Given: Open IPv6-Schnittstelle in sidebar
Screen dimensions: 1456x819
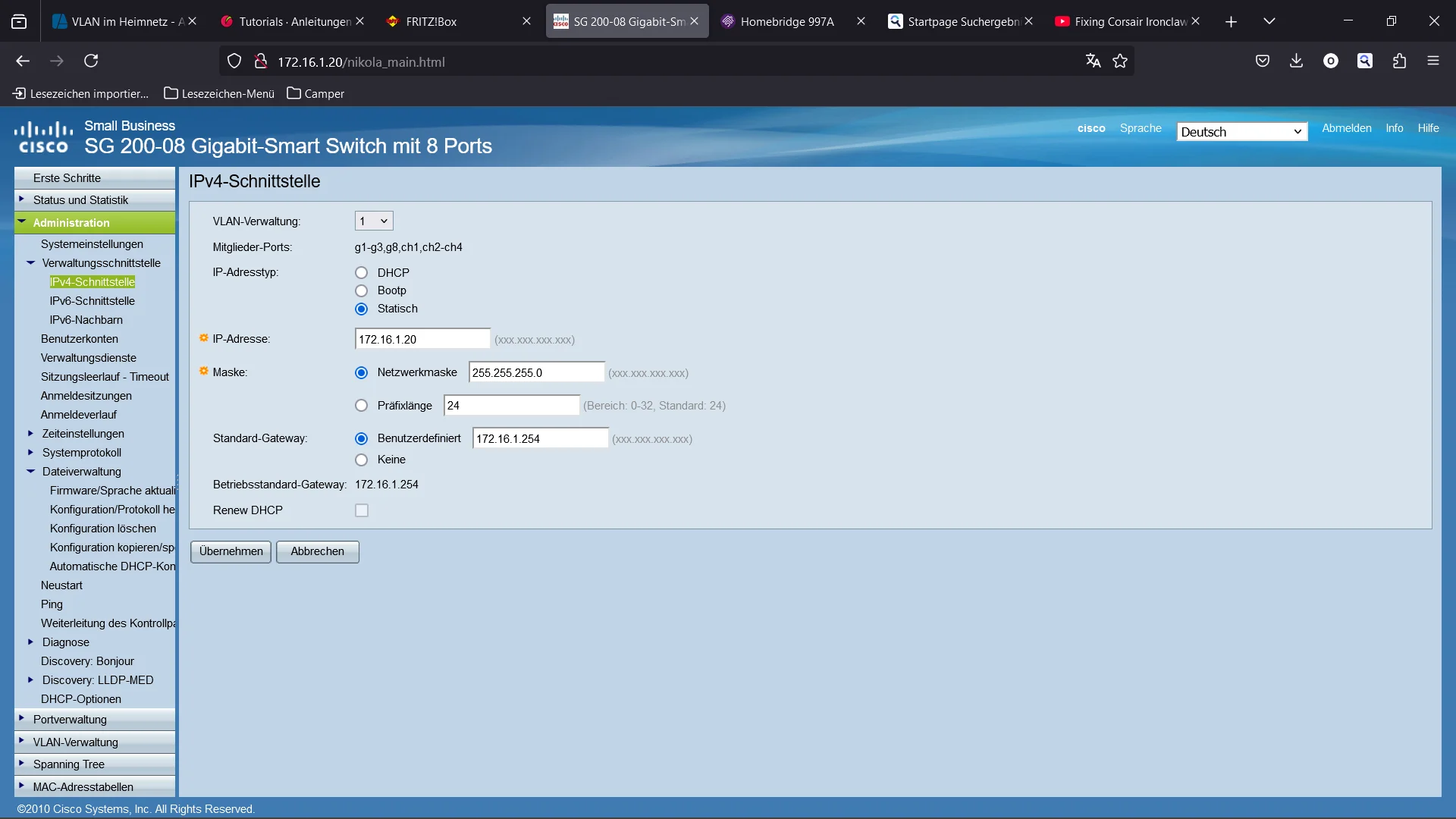Looking at the screenshot, I should 92,301.
